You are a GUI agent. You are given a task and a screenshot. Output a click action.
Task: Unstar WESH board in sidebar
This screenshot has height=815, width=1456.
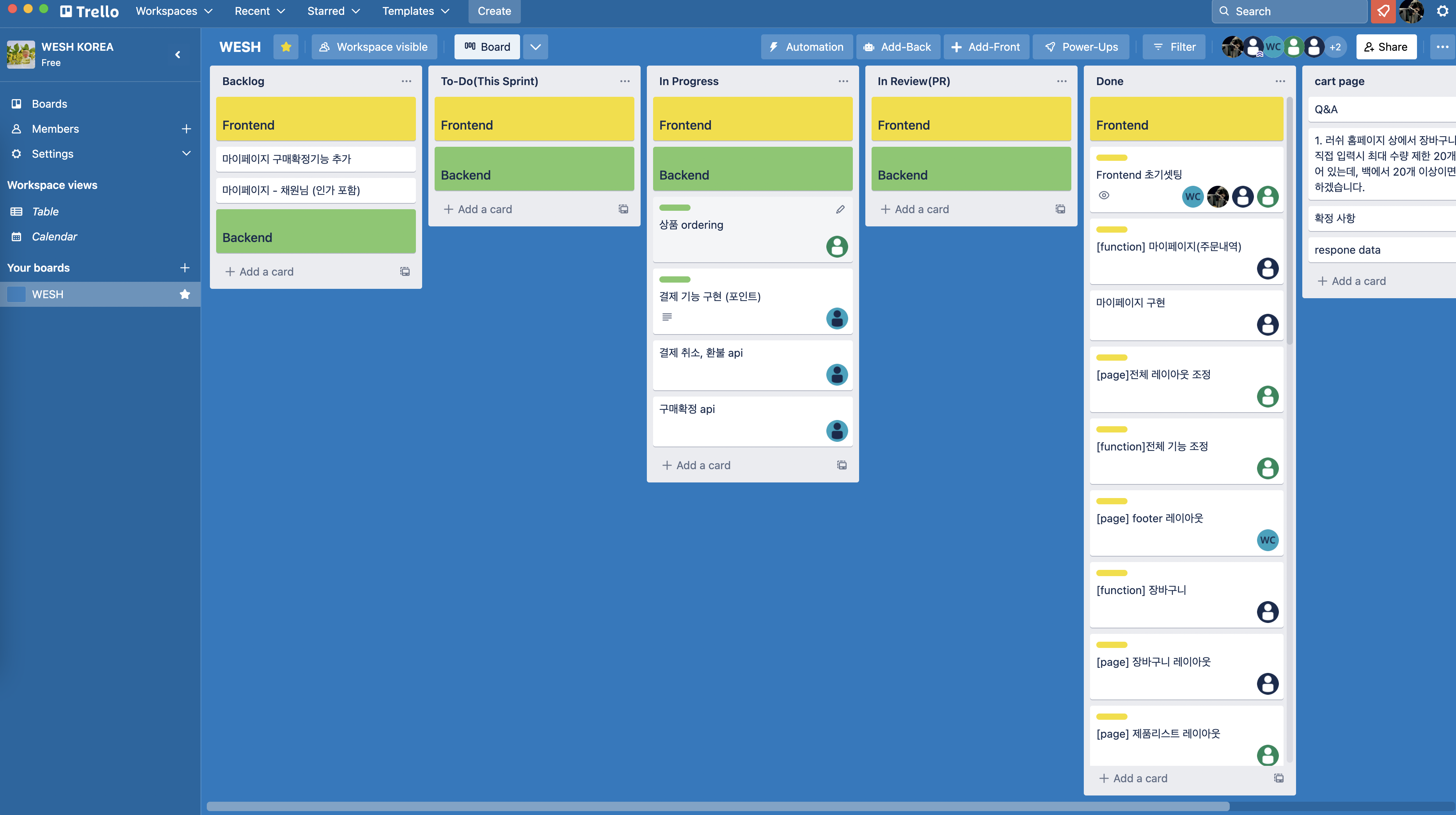[x=185, y=294]
